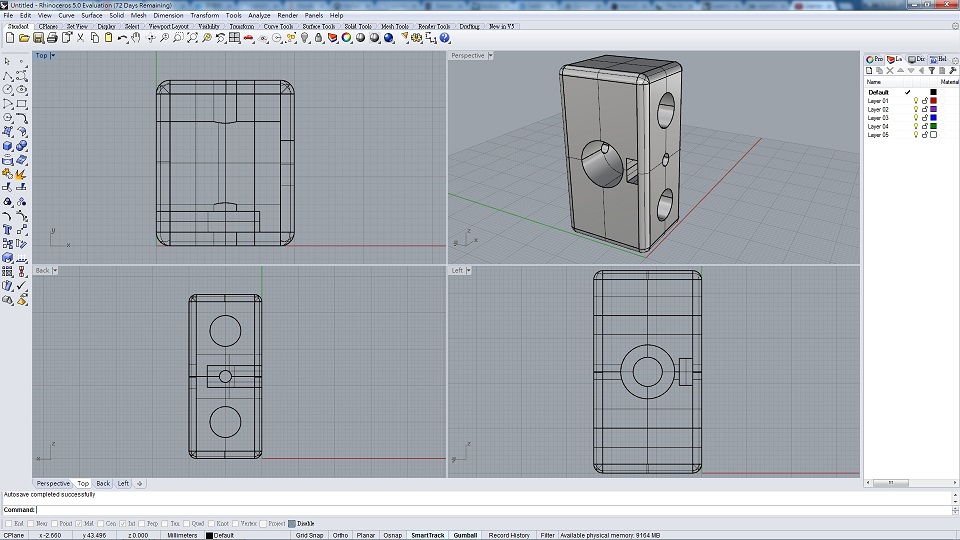Click the Undo arrow icon
Viewport: 960px width, 540px height.
(122, 38)
